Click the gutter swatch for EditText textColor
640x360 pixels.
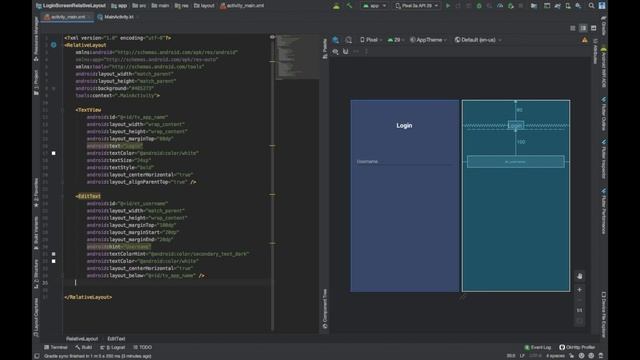[x=53, y=261]
